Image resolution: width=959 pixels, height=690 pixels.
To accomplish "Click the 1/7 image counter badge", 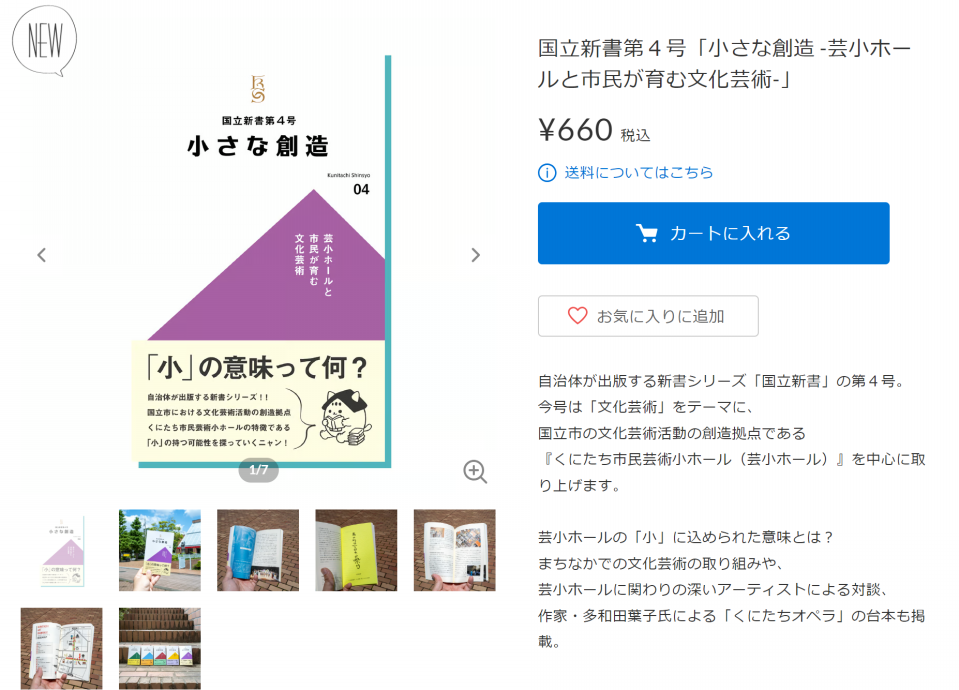I will click(x=259, y=470).
